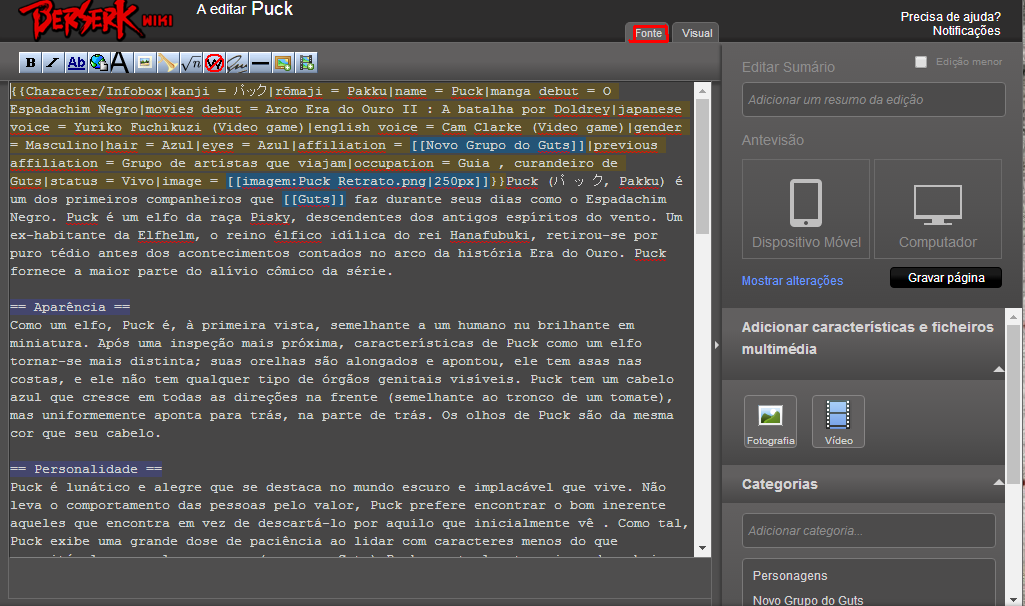The height and width of the screenshot is (606, 1025).
Task: Add video via toolbar film-plus icon
Action: tap(306, 63)
